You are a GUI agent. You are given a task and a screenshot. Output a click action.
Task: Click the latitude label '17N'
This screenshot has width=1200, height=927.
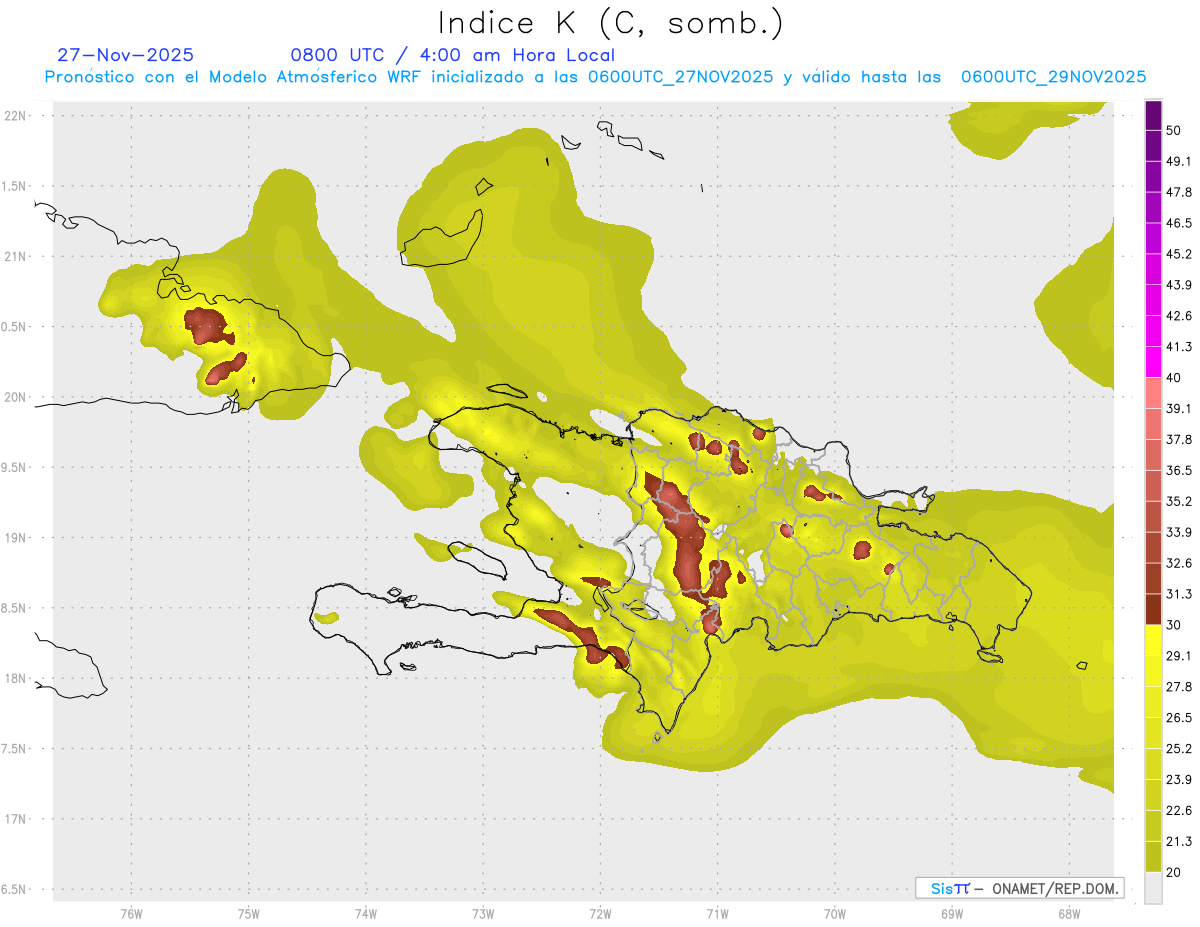pos(15,819)
